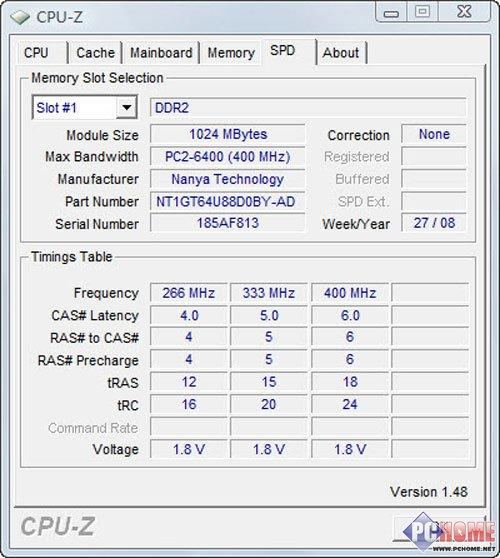Click the DDR2 memory type field
Screen dimensions: 500x558
tap(308, 107)
